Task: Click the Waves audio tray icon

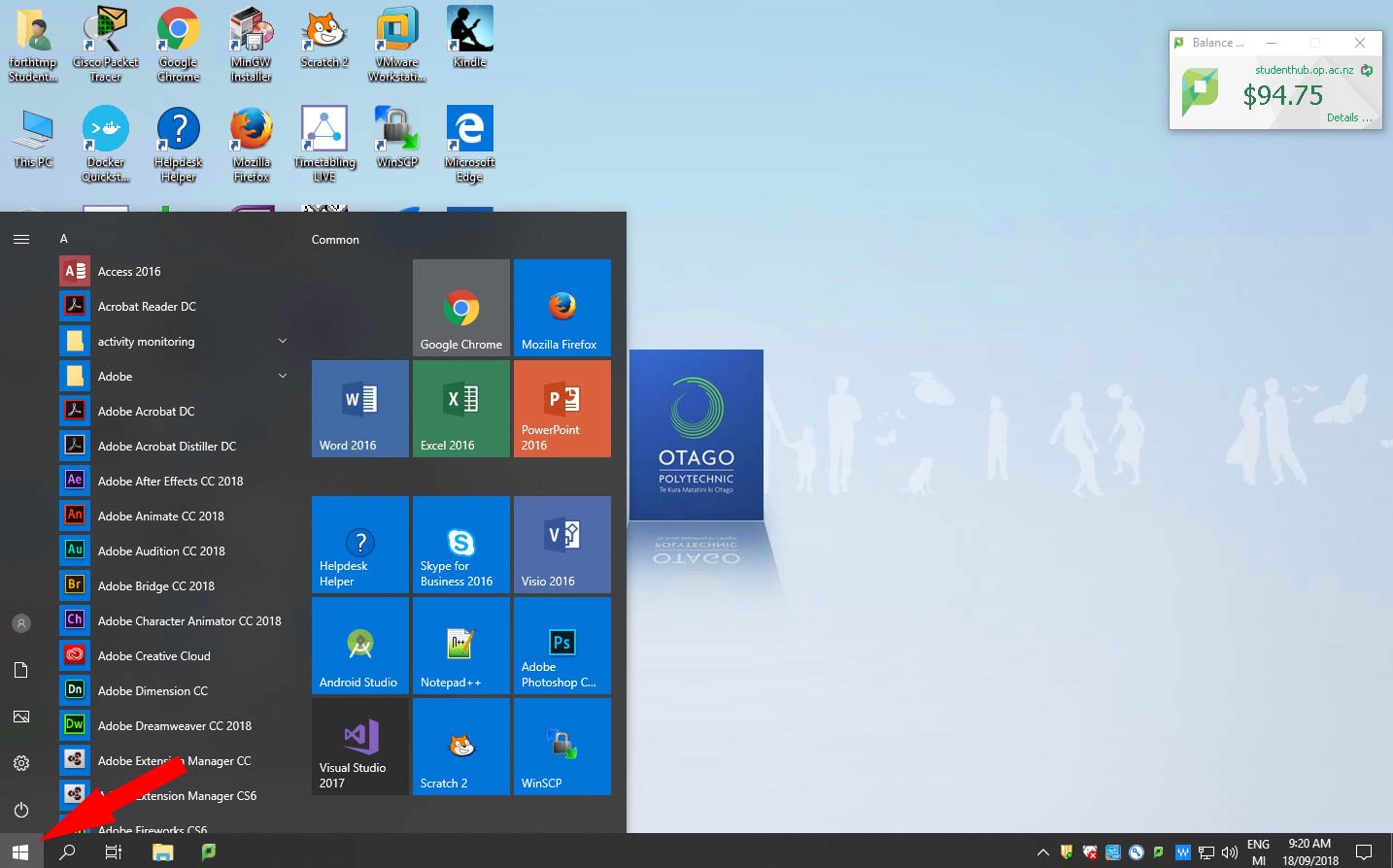Action: coord(1182,852)
